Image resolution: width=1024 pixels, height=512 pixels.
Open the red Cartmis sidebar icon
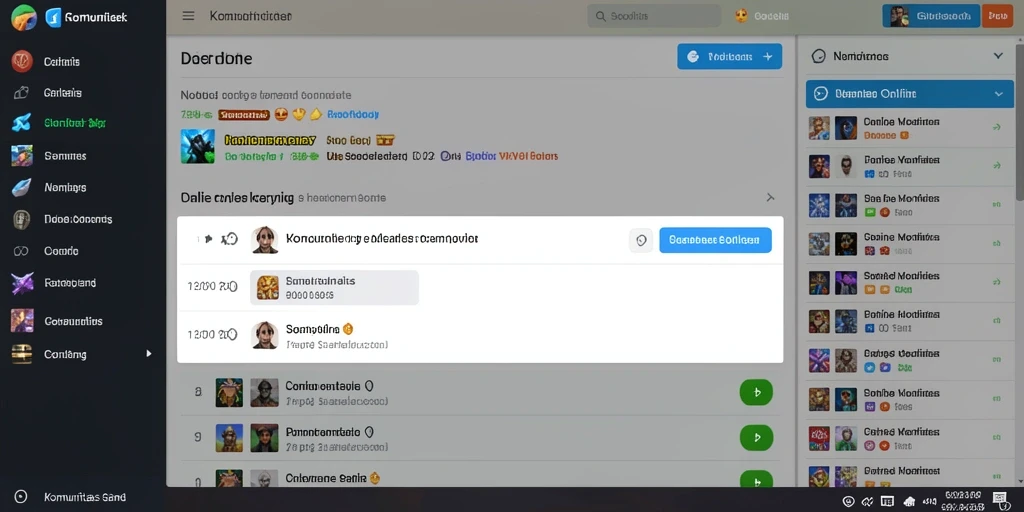pos(22,61)
